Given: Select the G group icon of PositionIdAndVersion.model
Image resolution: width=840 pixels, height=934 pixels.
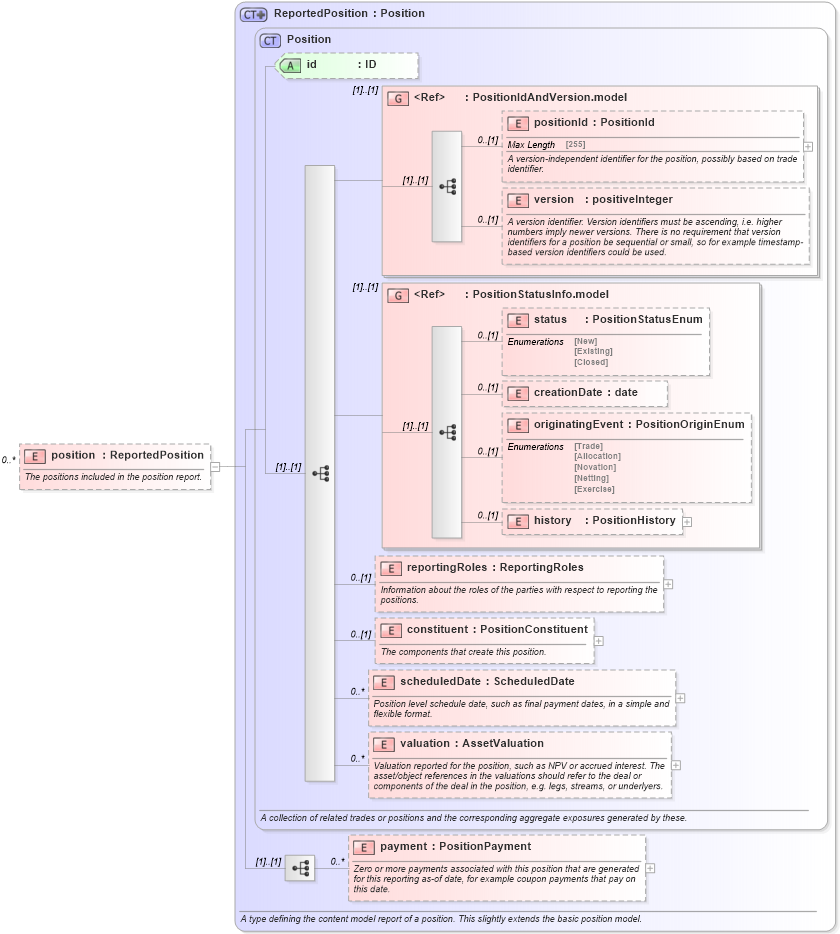Looking at the screenshot, I should [x=397, y=97].
